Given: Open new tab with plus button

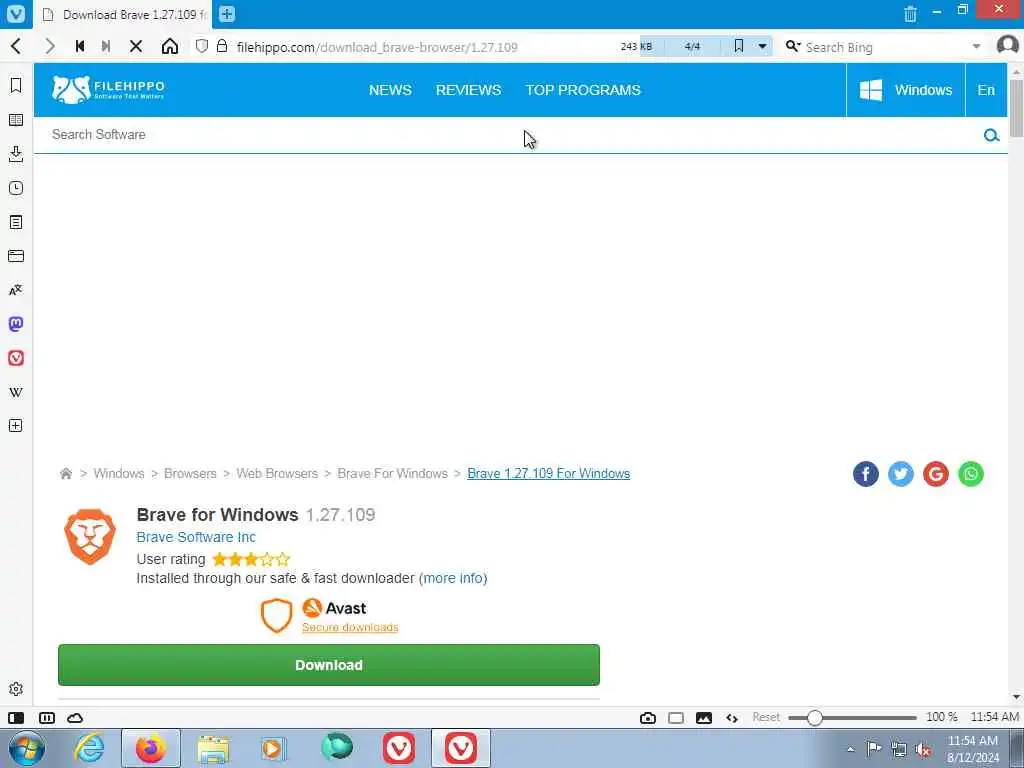Looking at the screenshot, I should pyautogui.click(x=227, y=14).
